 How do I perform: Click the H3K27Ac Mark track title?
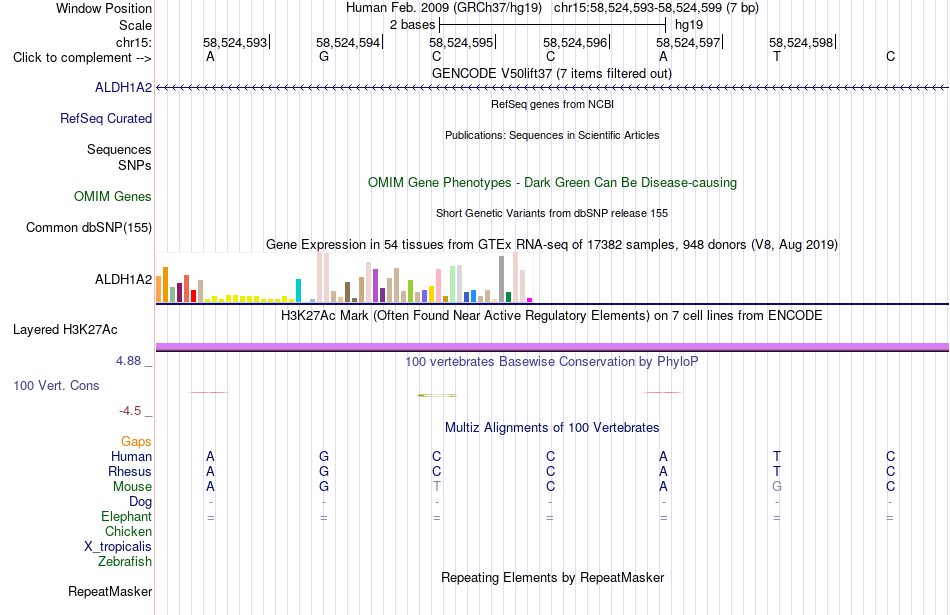tap(552, 316)
